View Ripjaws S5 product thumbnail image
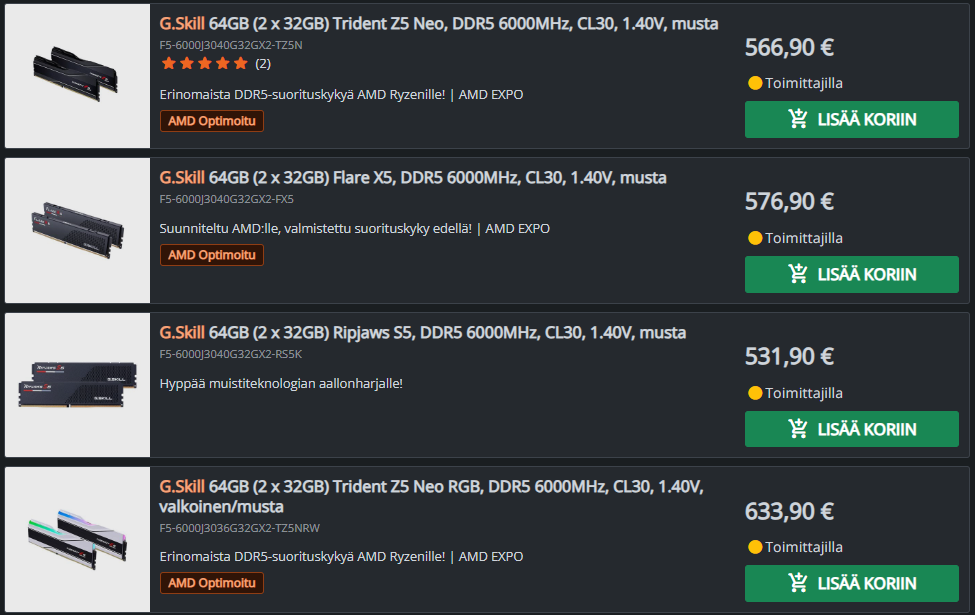This screenshot has width=975, height=615. tap(77, 385)
